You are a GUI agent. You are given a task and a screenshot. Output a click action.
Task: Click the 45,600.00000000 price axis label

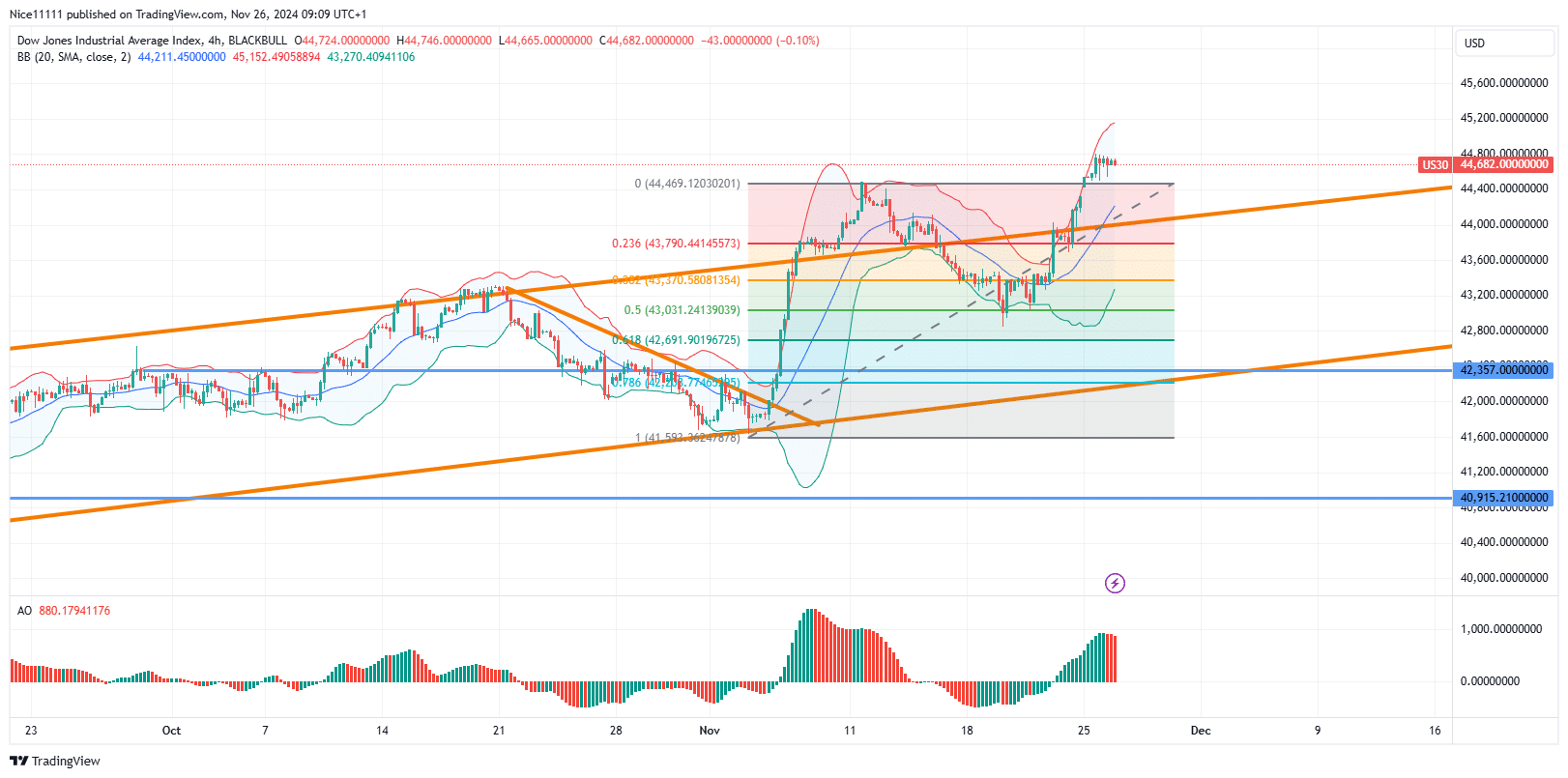[x=1504, y=83]
